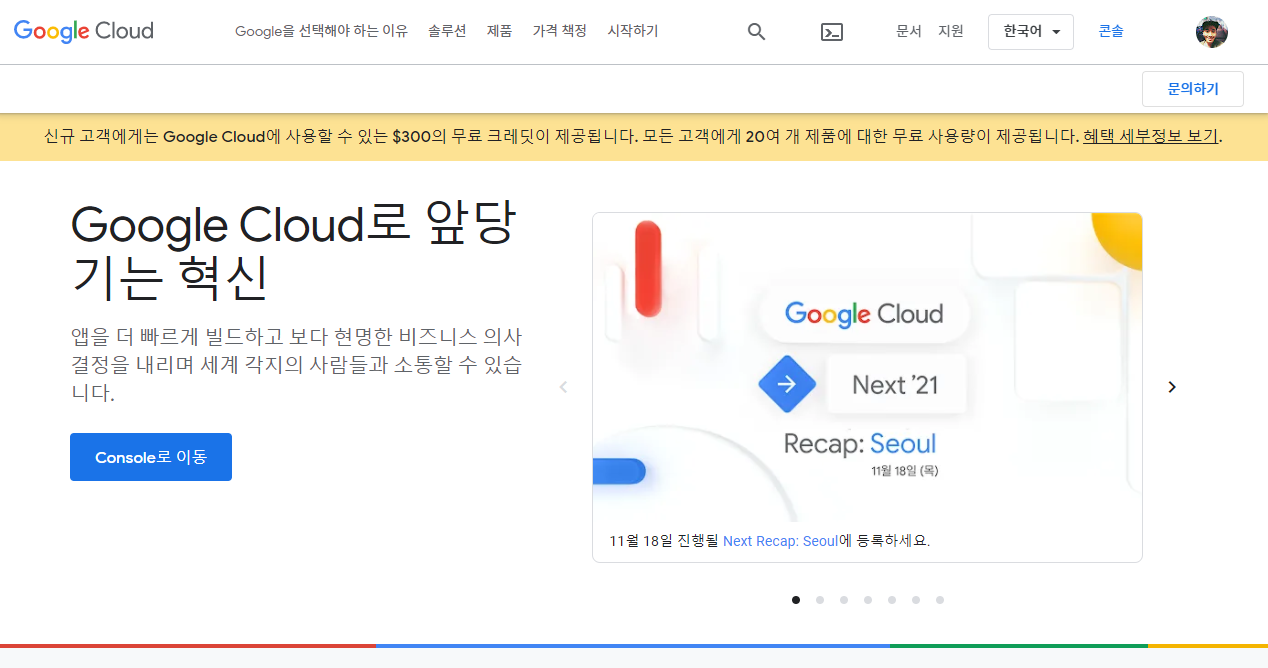Viewport: 1268px width, 668px height.
Task: Select the fourth carousel dot
Action: click(868, 600)
